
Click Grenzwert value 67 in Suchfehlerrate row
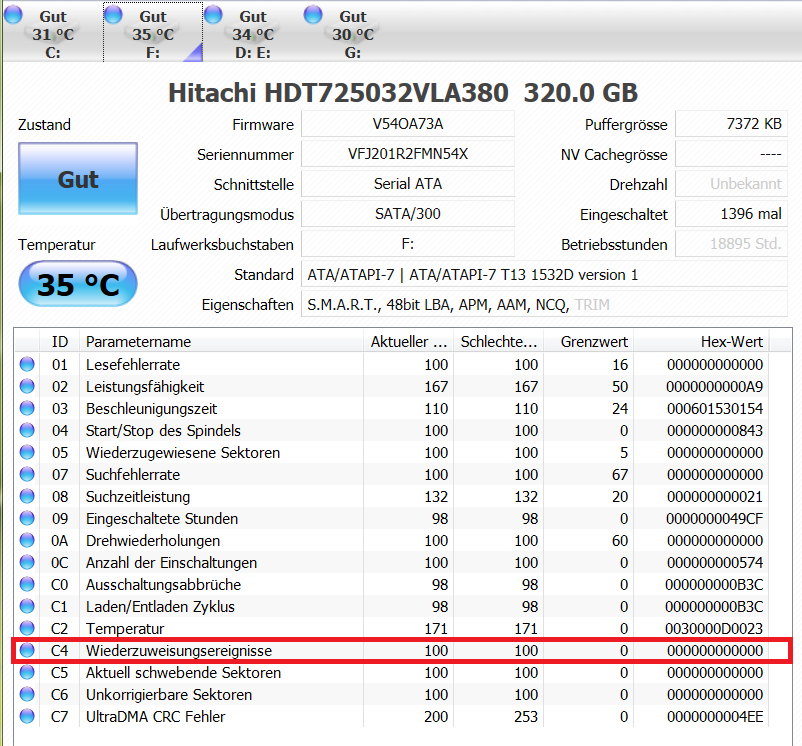coord(620,474)
